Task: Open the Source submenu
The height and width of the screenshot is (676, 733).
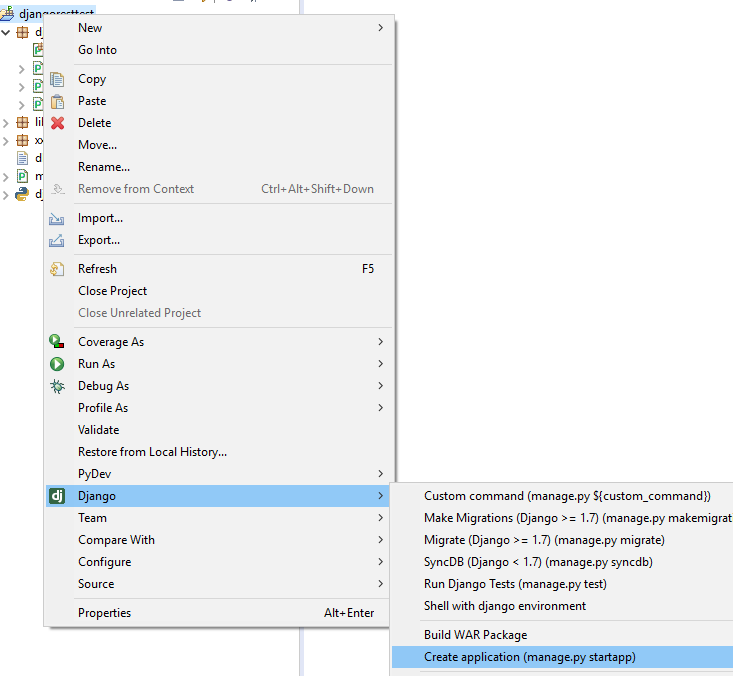Action: tap(218, 583)
